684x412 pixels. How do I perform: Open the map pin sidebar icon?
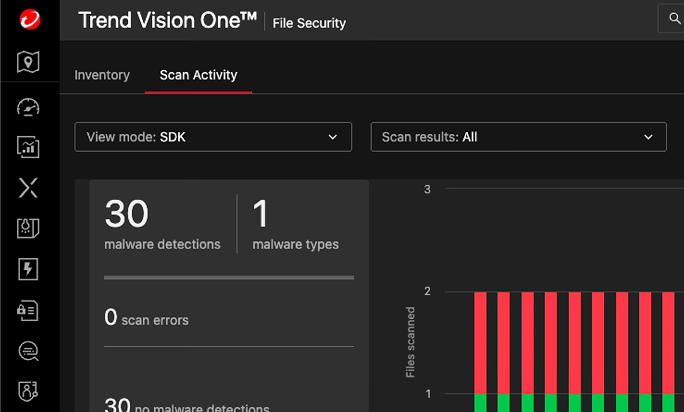coord(29,63)
